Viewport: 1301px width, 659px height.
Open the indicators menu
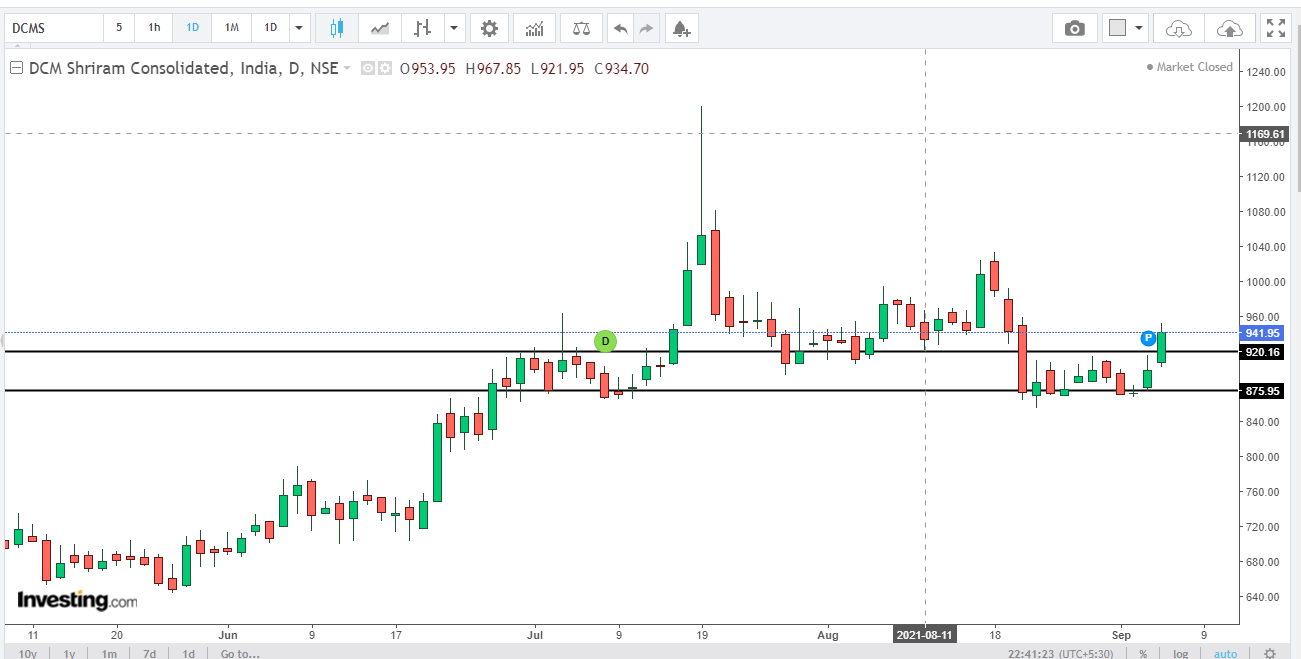[535, 28]
